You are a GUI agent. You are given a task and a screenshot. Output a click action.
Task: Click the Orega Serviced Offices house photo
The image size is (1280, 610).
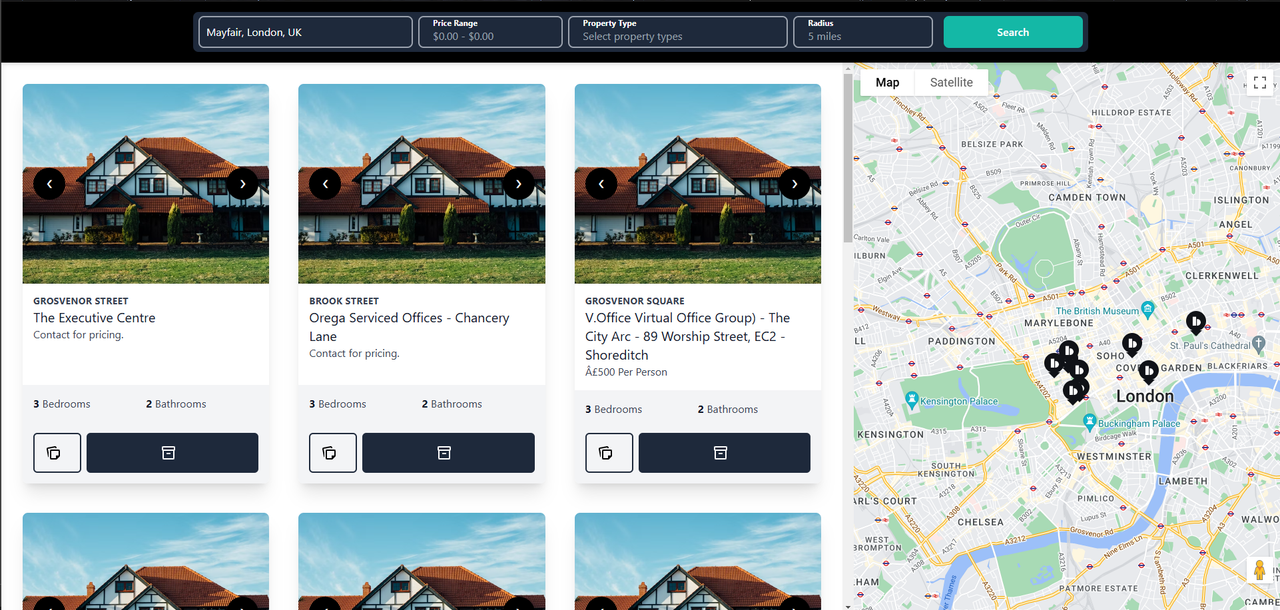(422, 184)
